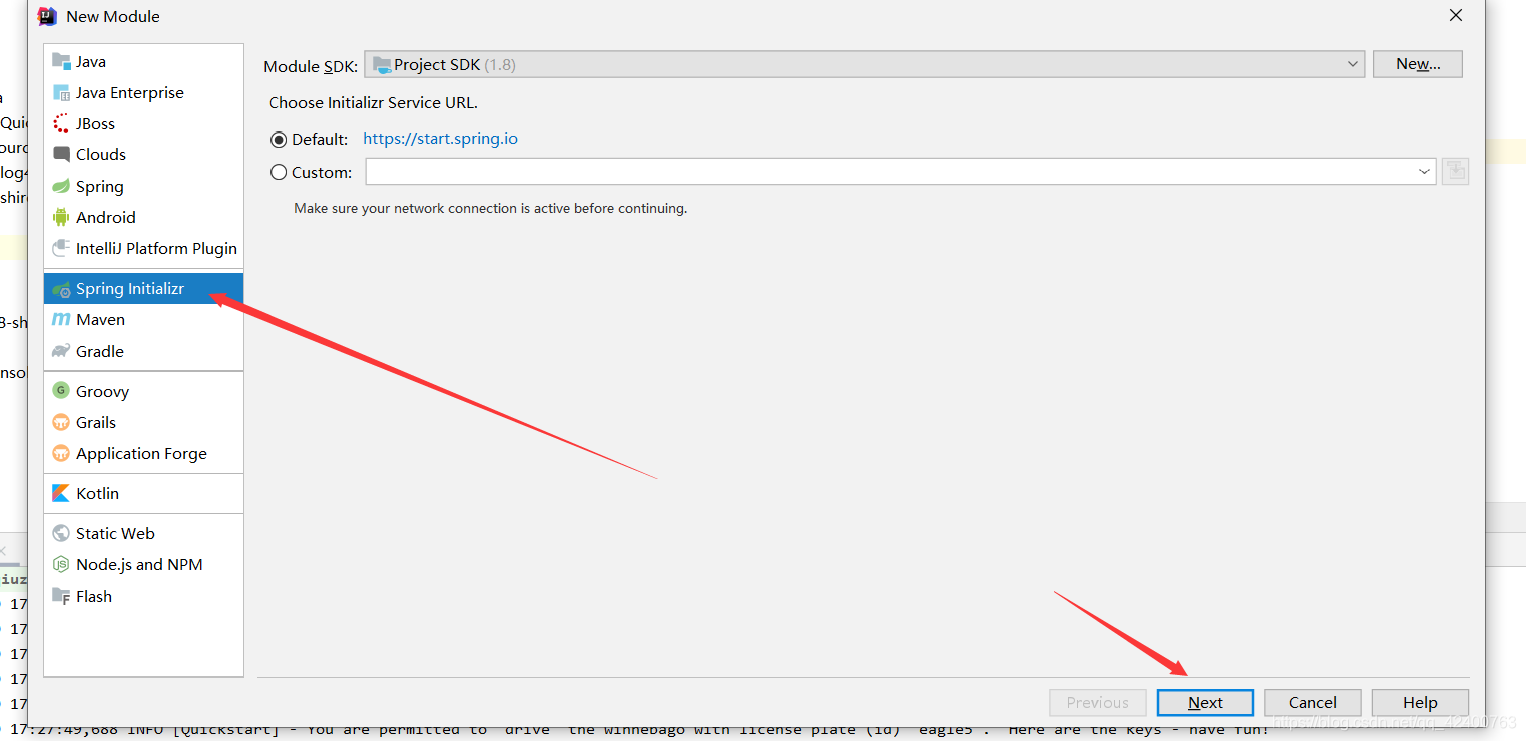Select the Flash icon
The height and width of the screenshot is (741, 1526).
click(62, 596)
